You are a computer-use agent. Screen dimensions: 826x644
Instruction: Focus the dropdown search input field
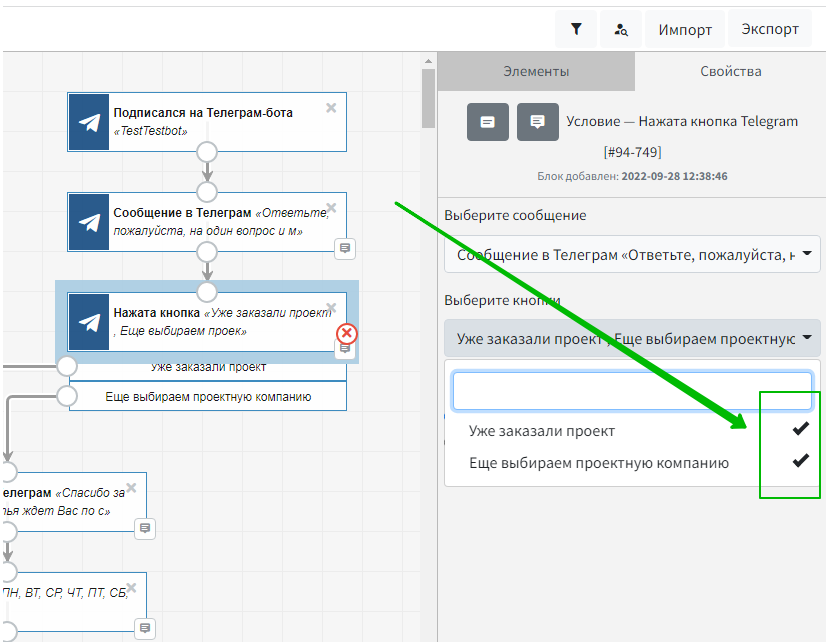[x=632, y=391]
